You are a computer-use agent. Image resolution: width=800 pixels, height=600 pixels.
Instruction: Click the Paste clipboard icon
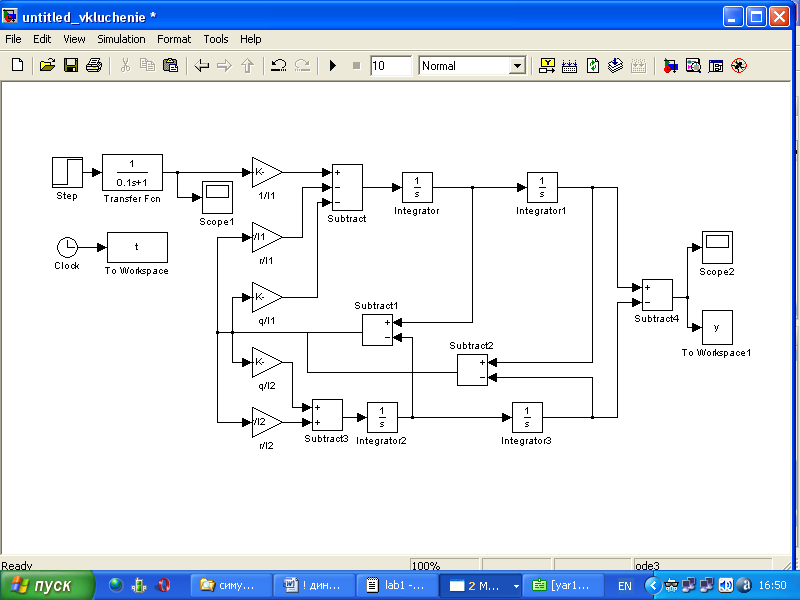[170, 65]
